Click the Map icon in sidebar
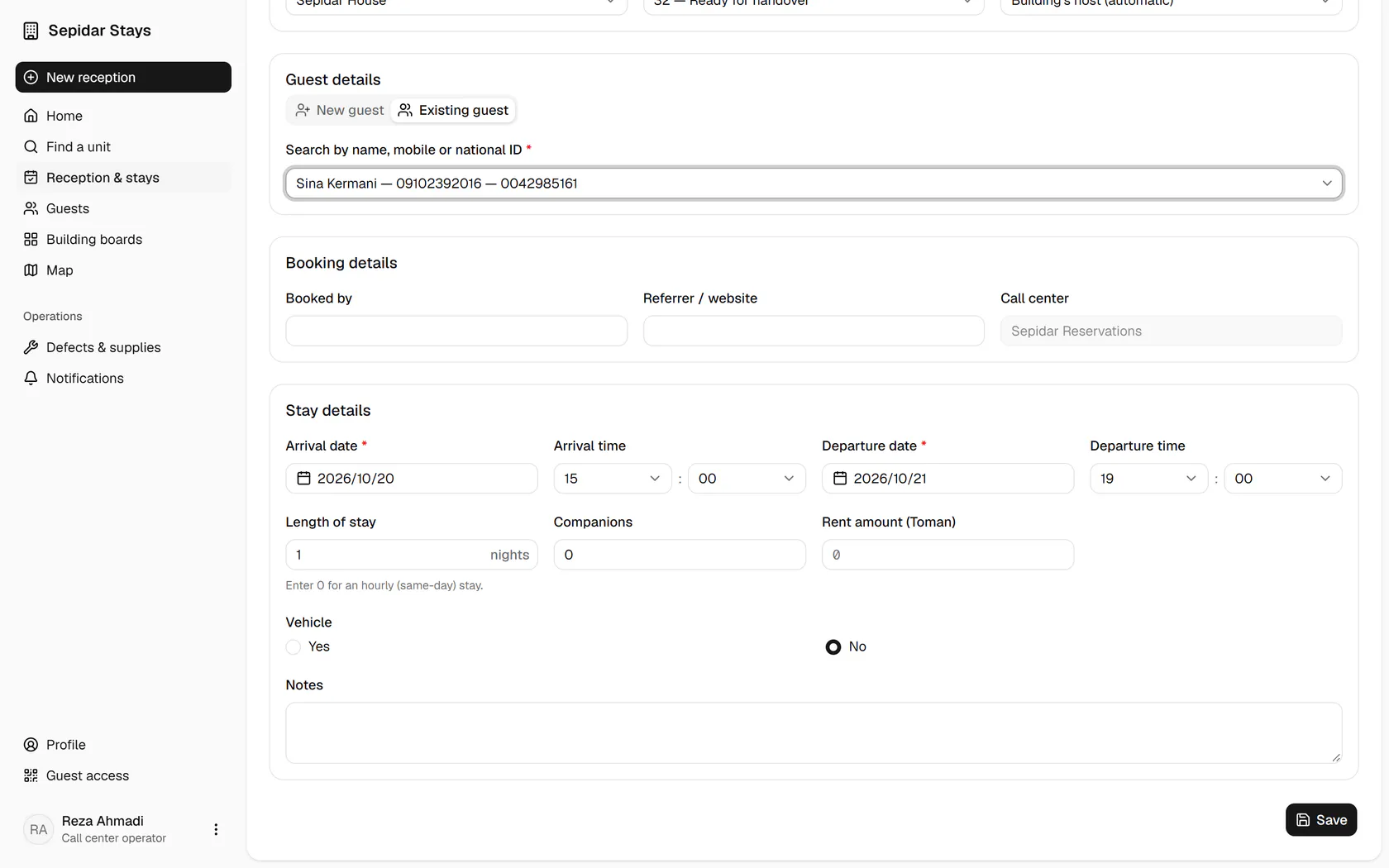Image resolution: width=1389 pixels, height=868 pixels. 31,269
